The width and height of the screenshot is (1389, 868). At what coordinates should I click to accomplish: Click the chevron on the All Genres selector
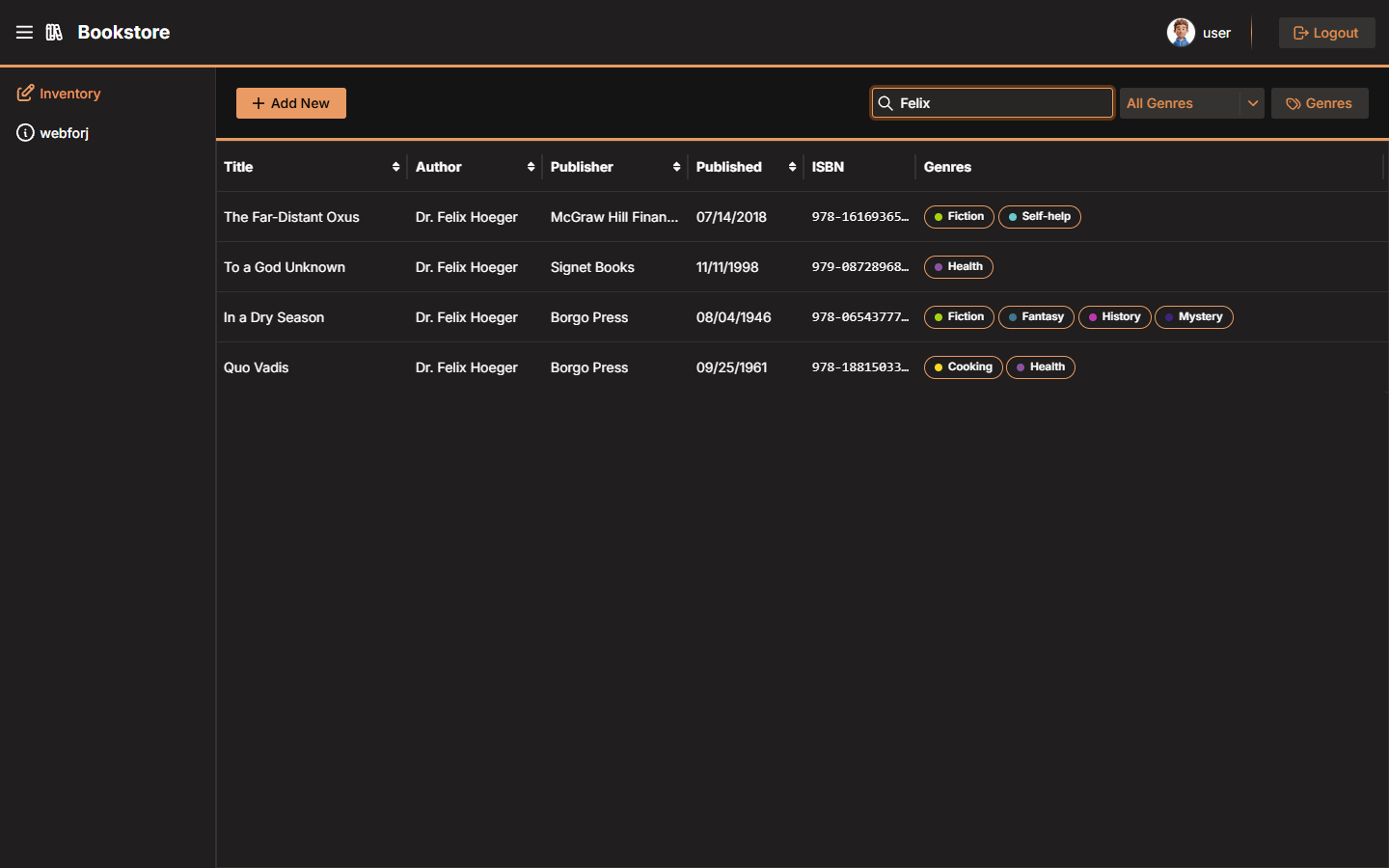(x=1253, y=102)
